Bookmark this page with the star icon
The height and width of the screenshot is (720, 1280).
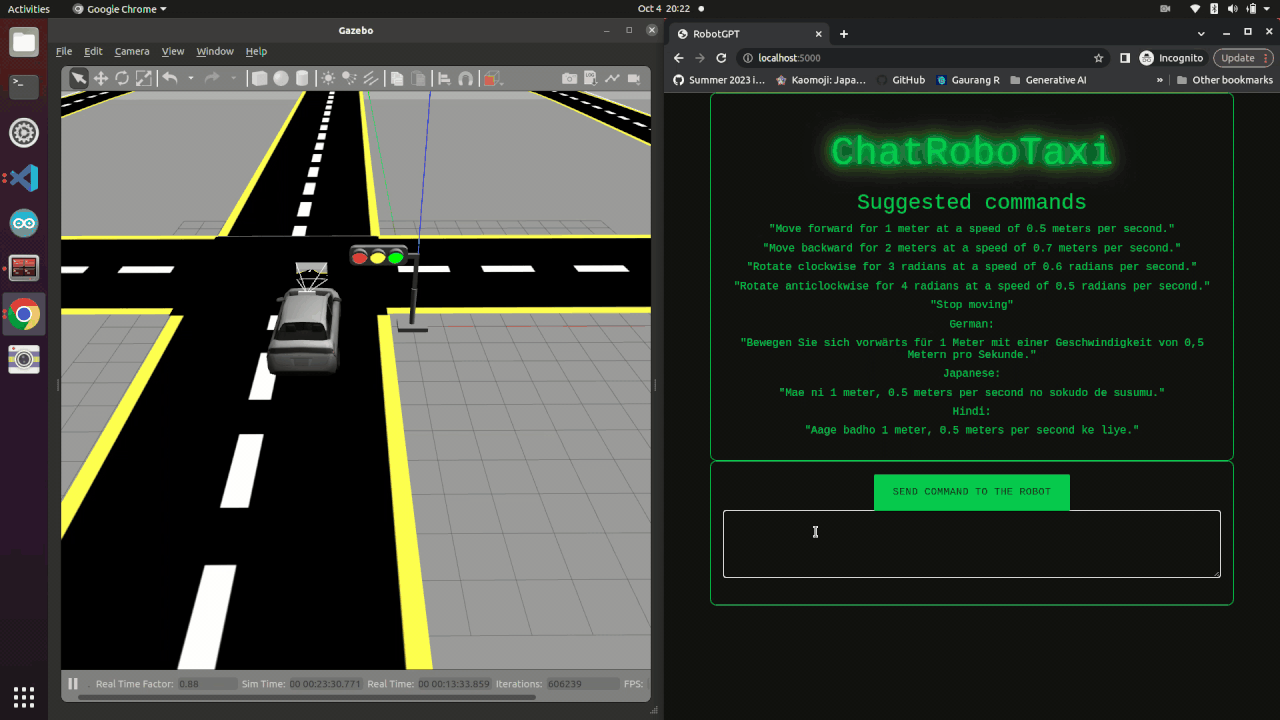click(x=1099, y=58)
